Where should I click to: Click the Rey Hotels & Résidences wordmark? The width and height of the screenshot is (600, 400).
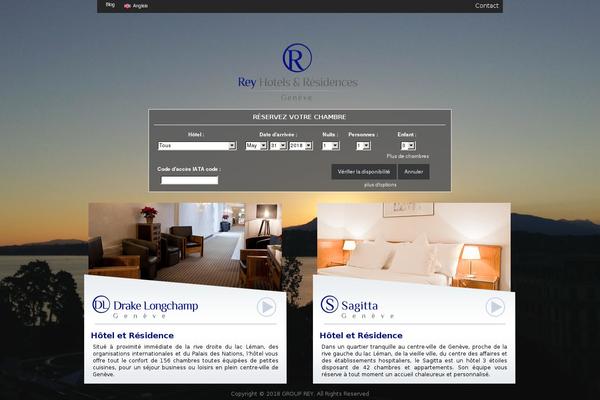pos(298,82)
